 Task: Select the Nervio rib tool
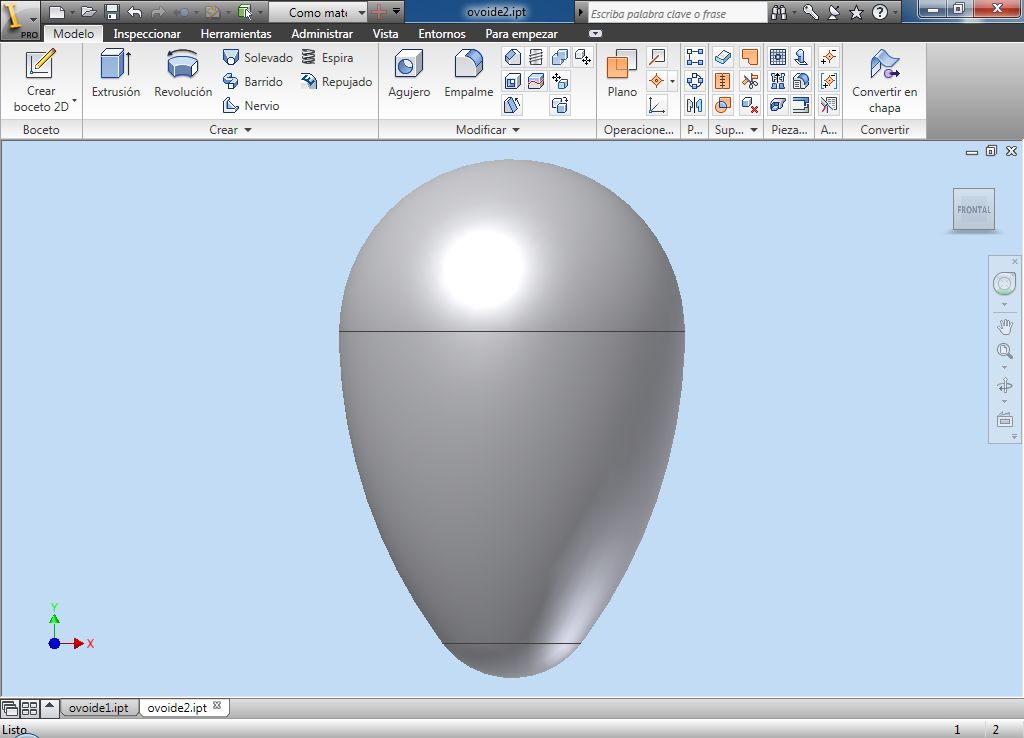pos(251,105)
